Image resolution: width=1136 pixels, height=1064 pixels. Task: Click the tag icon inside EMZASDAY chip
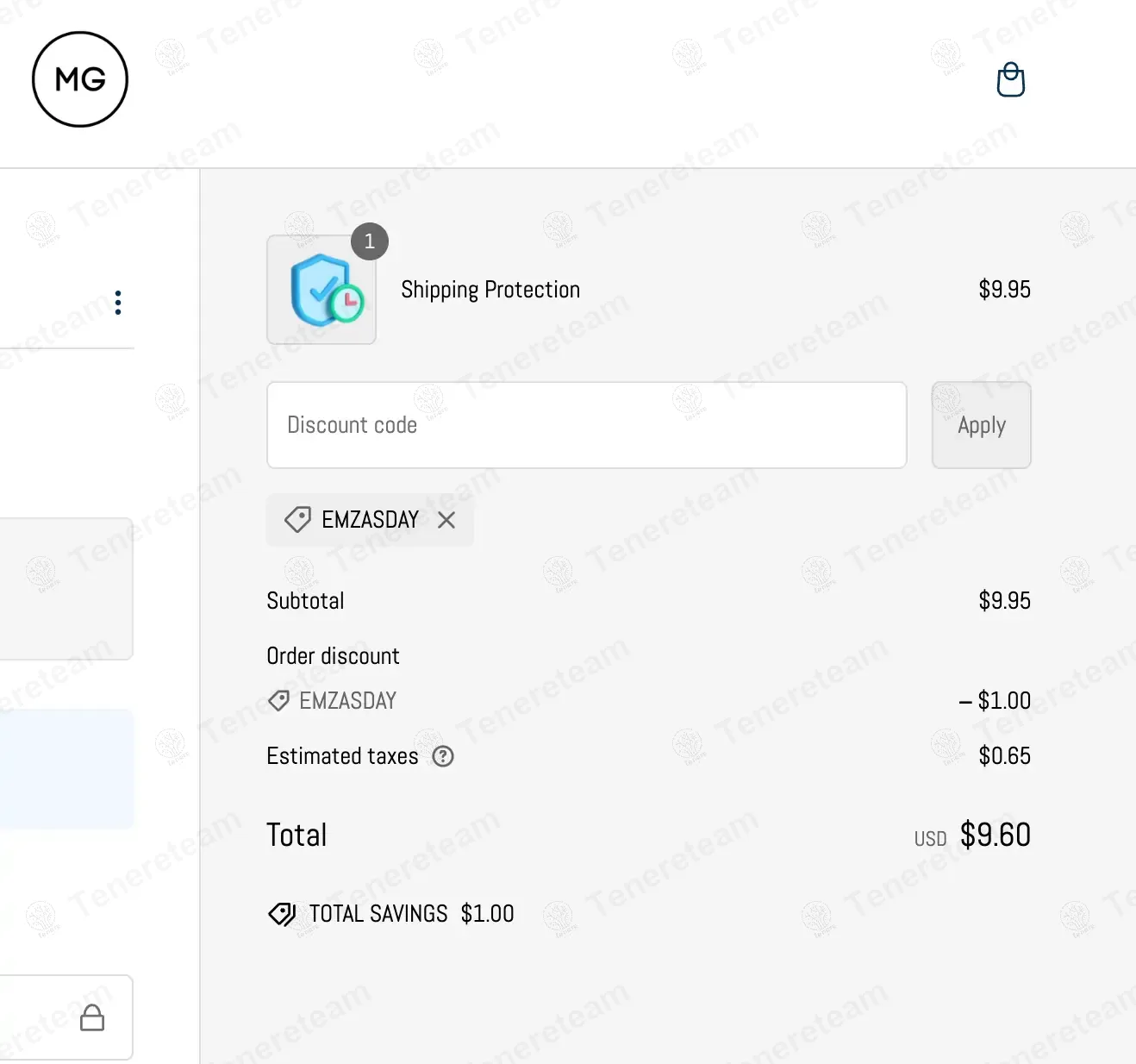pyautogui.click(x=297, y=520)
